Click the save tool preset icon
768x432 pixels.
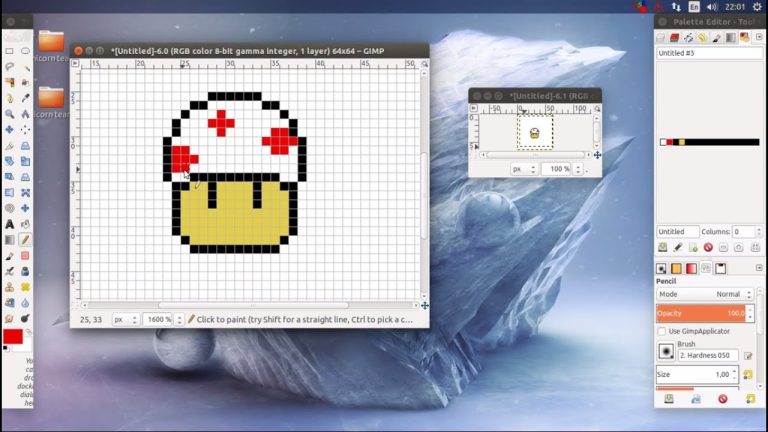pos(669,399)
